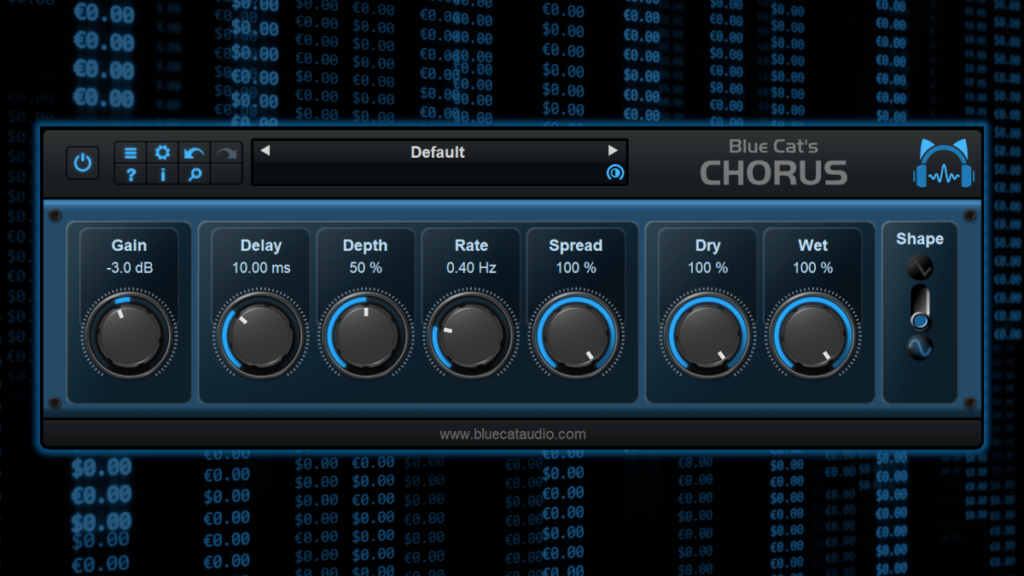Select the sine wave shape icon

920,347
